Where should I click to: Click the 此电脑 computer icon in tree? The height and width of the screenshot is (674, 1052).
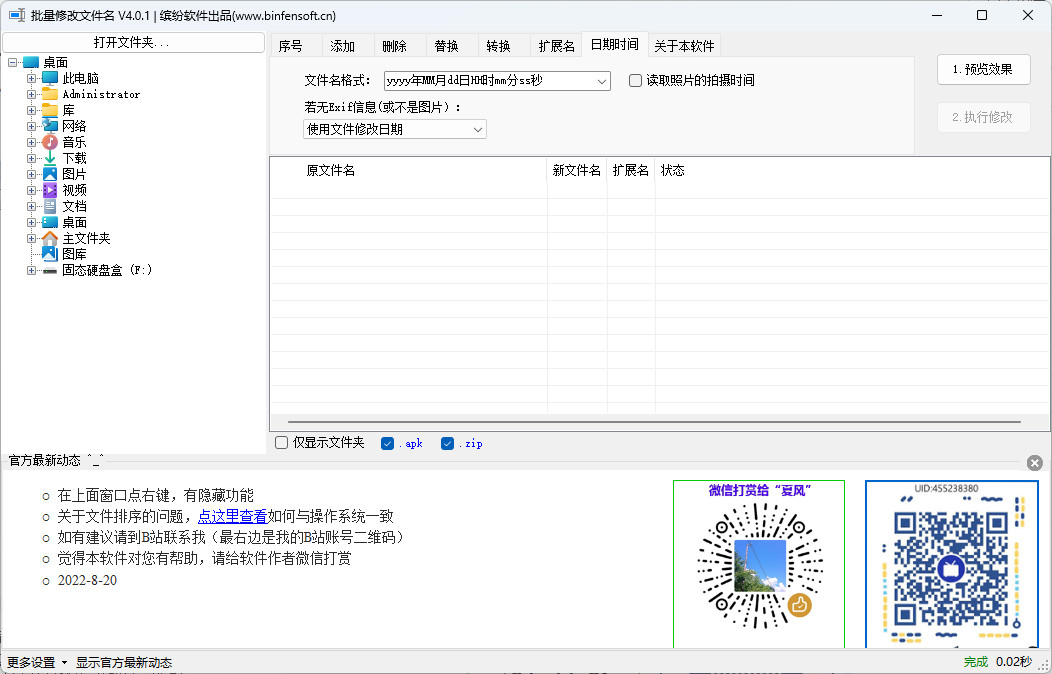pyautogui.click(x=50, y=78)
